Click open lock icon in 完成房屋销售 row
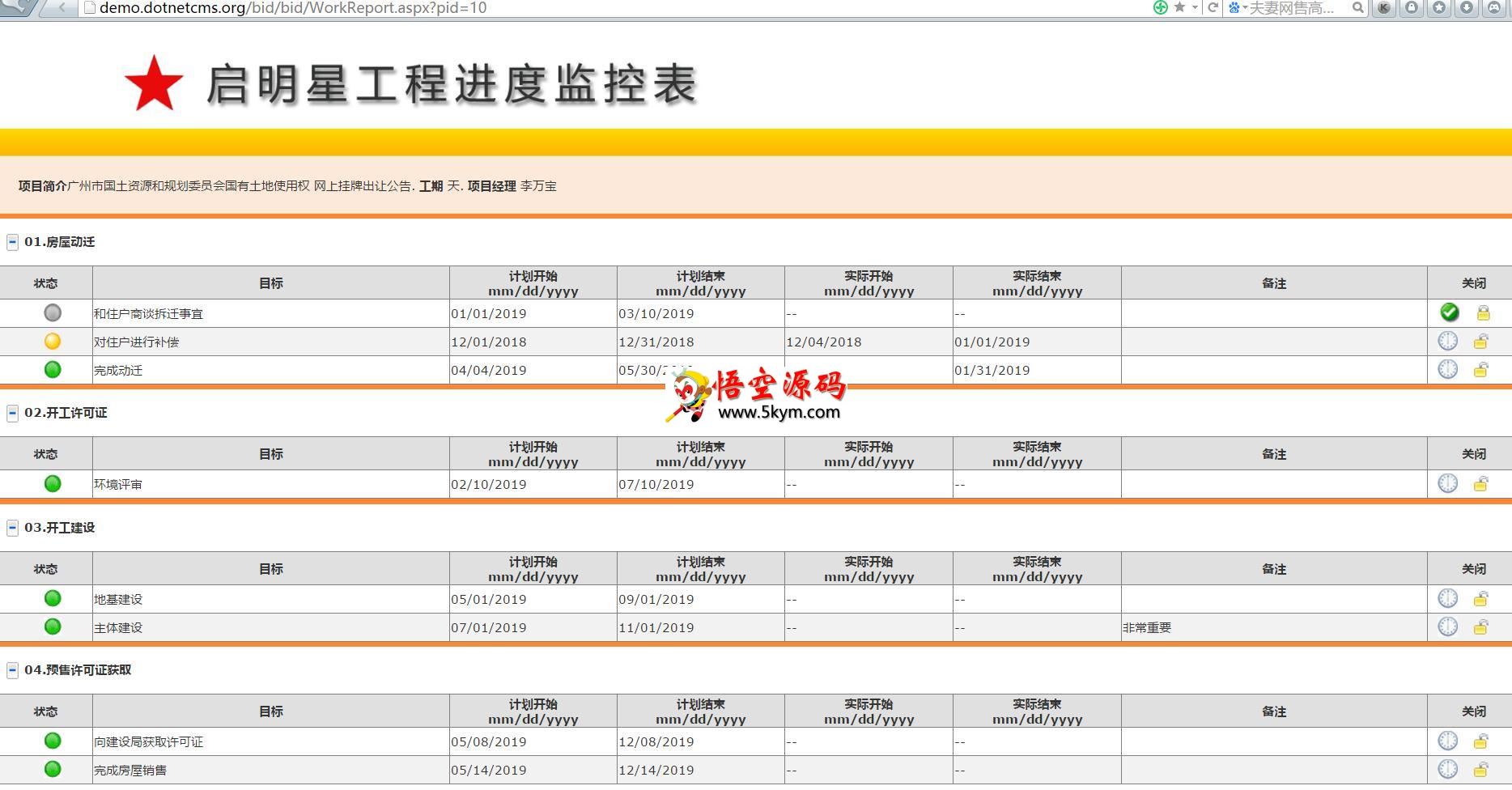This screenshot has width=1512, height=790. [x=1481, y=770]
